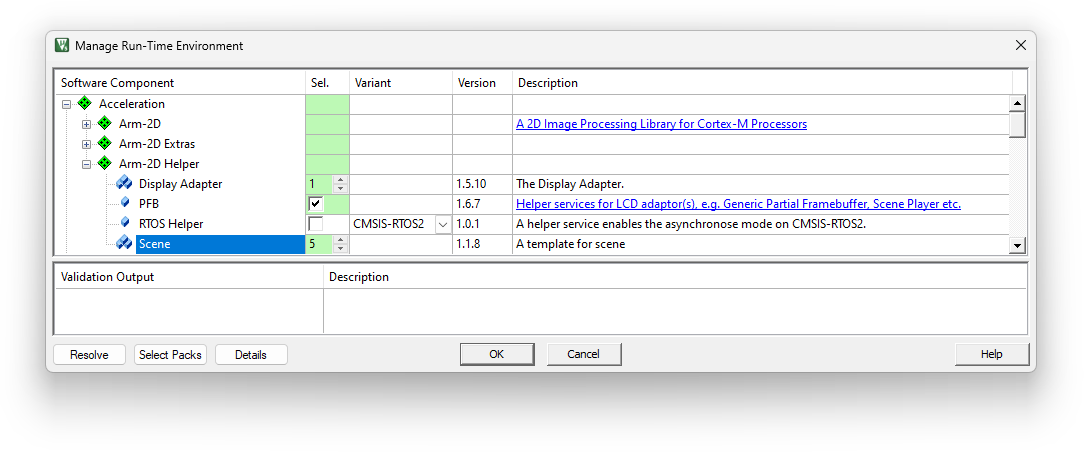Viewport: 1085px width, 457px height.
Task: Click the Version column header
Action: pyautogui.click(x=477, y=83)
